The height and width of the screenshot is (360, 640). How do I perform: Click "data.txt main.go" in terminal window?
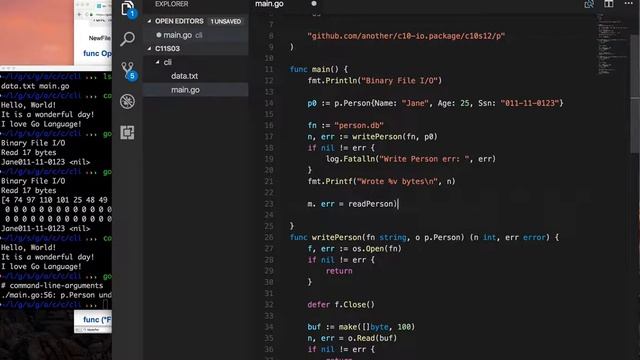coord(35,86)
